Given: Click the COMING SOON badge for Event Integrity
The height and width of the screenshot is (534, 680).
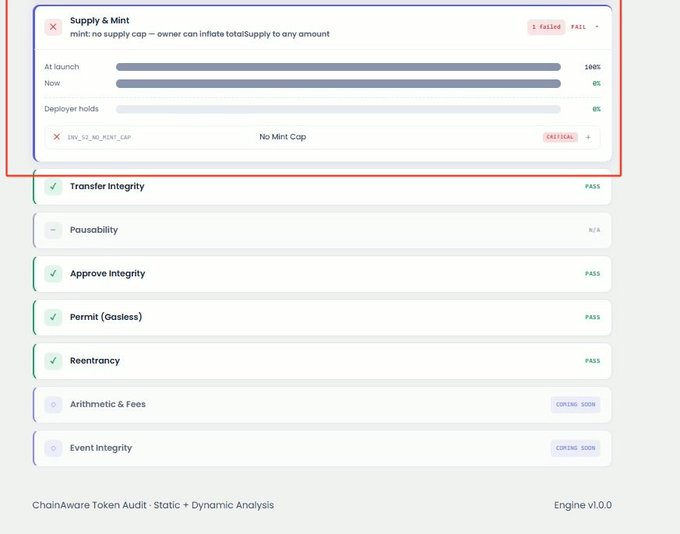Looking at the screenshot, I should click(575, 448).
